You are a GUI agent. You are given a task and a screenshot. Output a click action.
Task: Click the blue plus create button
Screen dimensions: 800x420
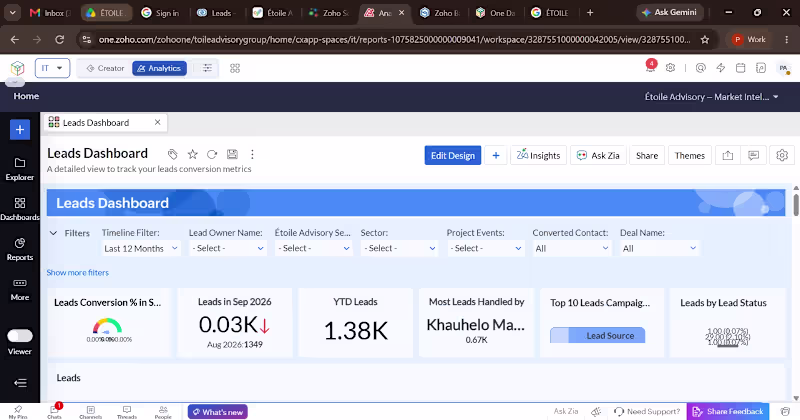click(x=20, y=130)
